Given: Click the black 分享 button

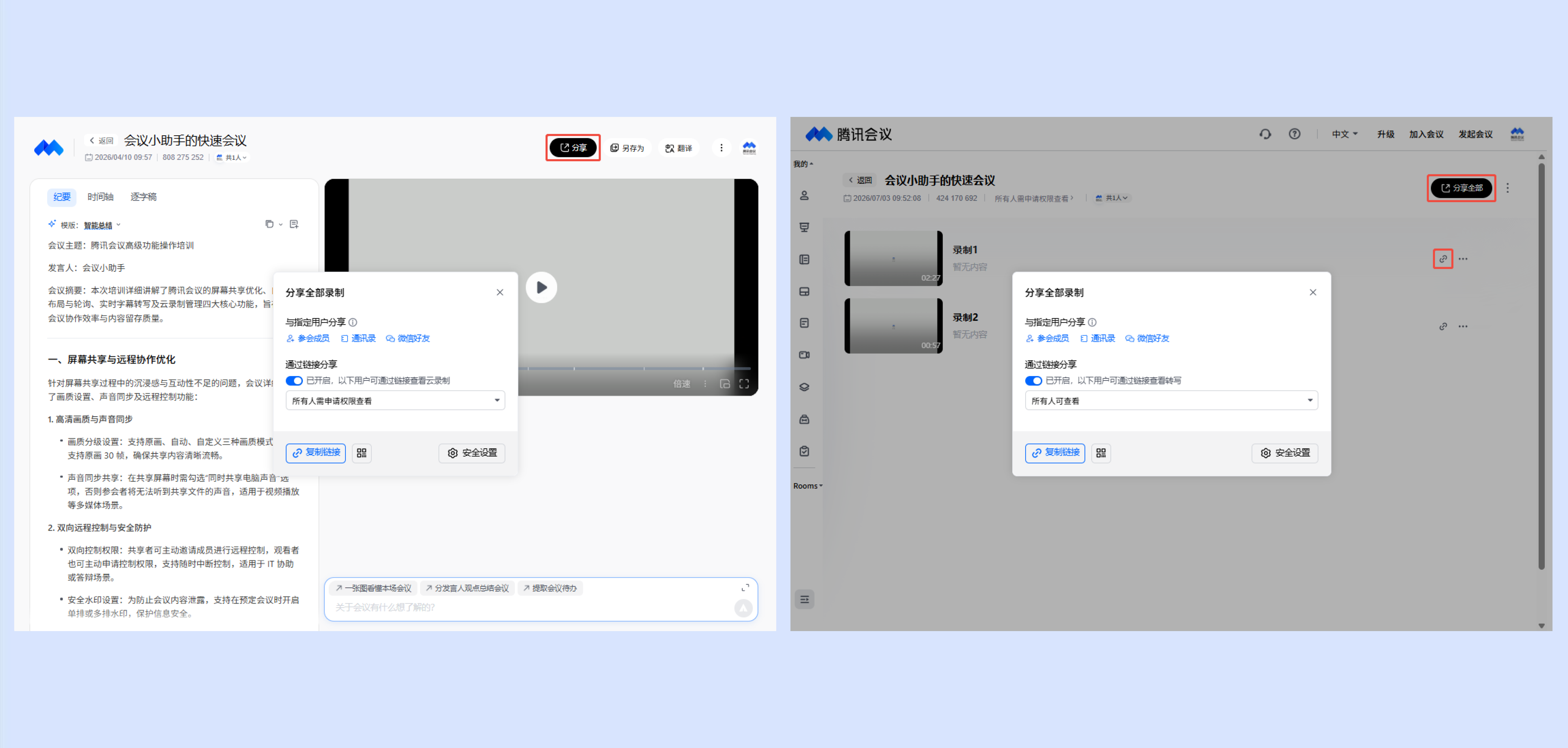Looking at the screenshot, I should [x=573, y=147].
